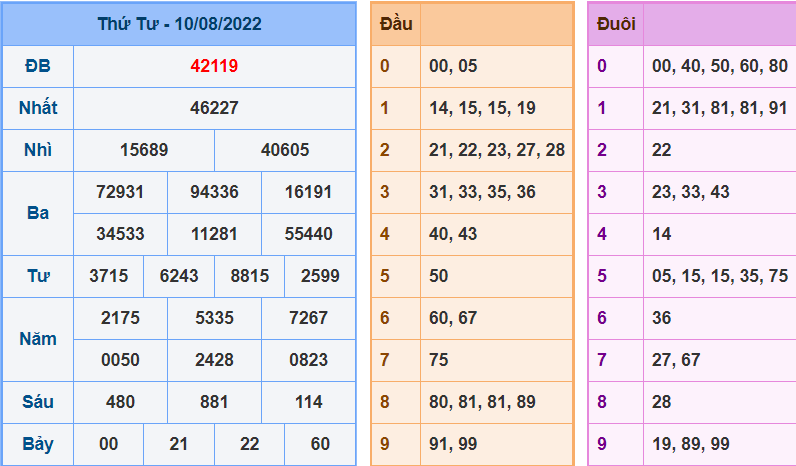The image size is (796, 466).
Task: Click fourth prize number 6243
Action: click(x=179, y=276)
